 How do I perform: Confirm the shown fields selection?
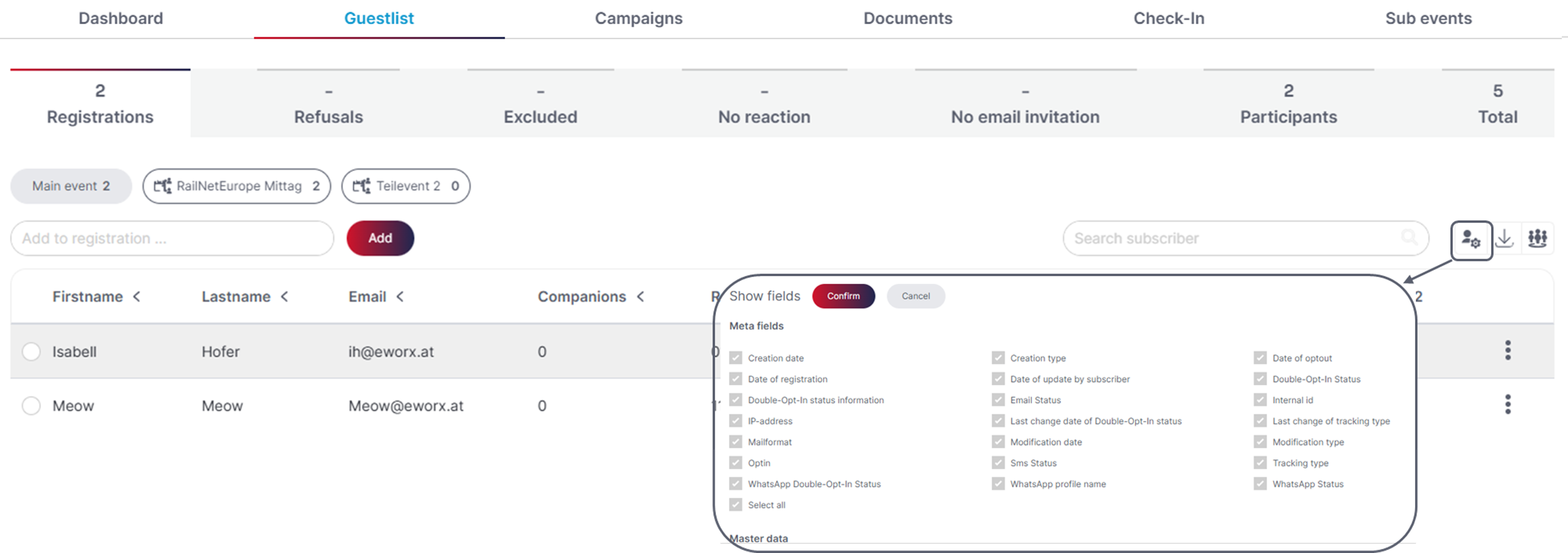tap(843, 296)
